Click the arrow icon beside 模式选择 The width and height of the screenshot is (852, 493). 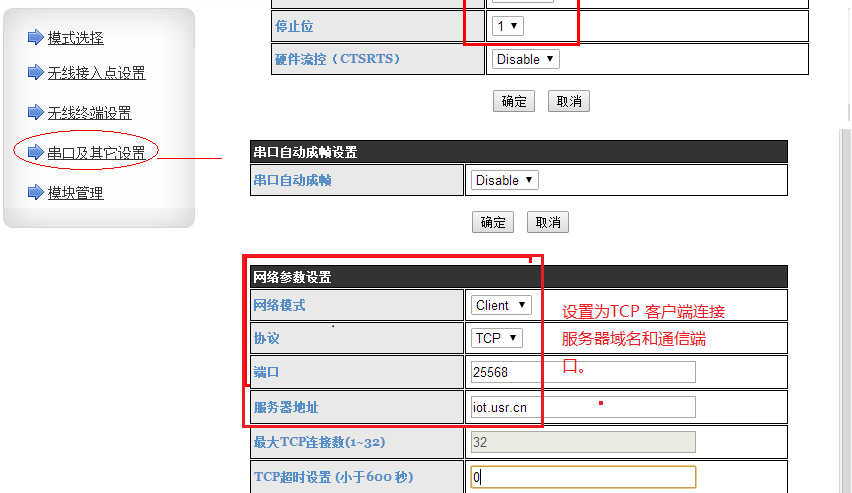[36, 38]
